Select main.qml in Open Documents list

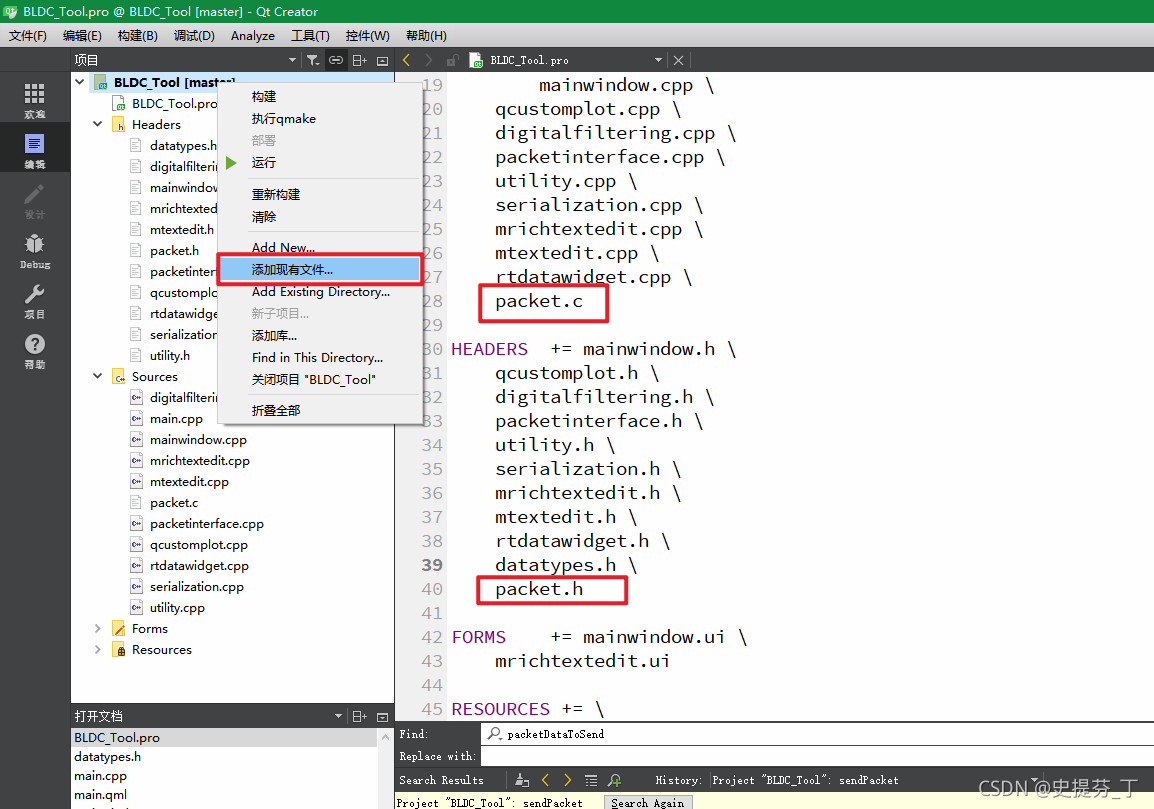point(100,795)
